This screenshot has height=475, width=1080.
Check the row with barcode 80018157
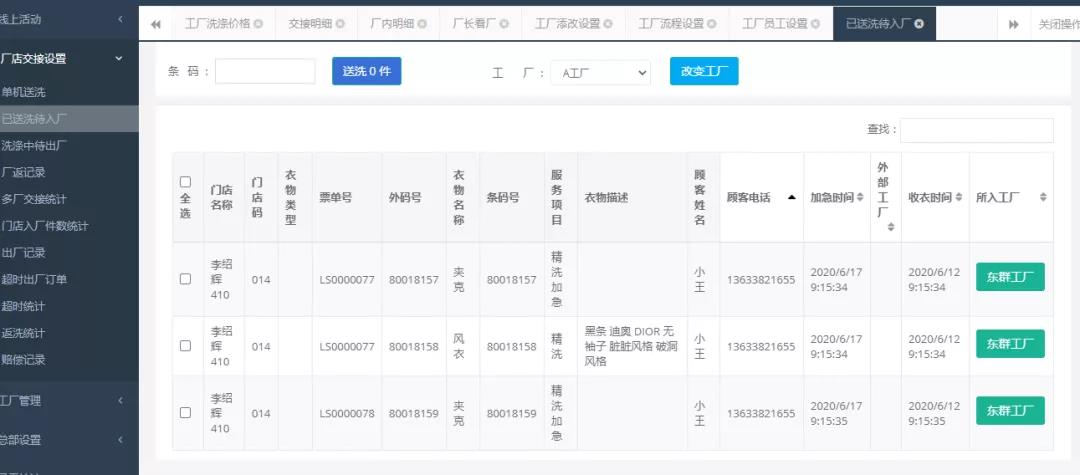185,279
